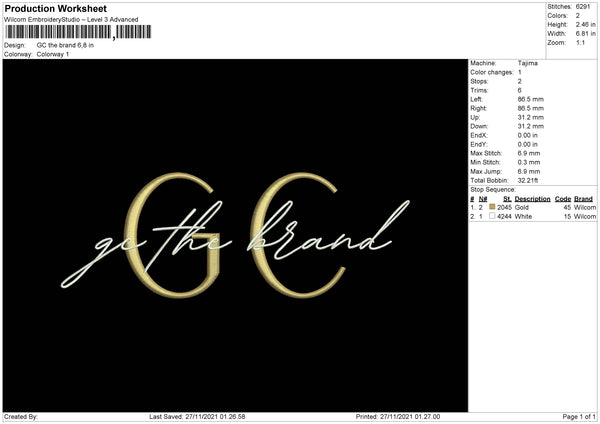Click the Total Bobbin value '32.21ft'

point(528,180)
